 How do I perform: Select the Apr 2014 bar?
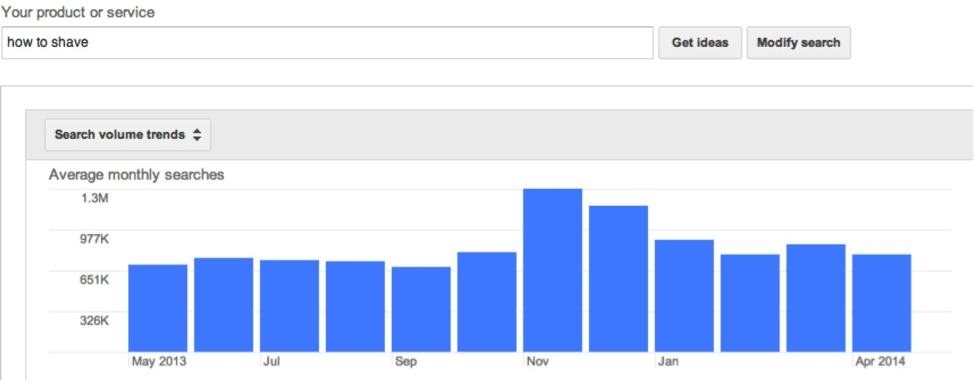(x=882, y=303)
